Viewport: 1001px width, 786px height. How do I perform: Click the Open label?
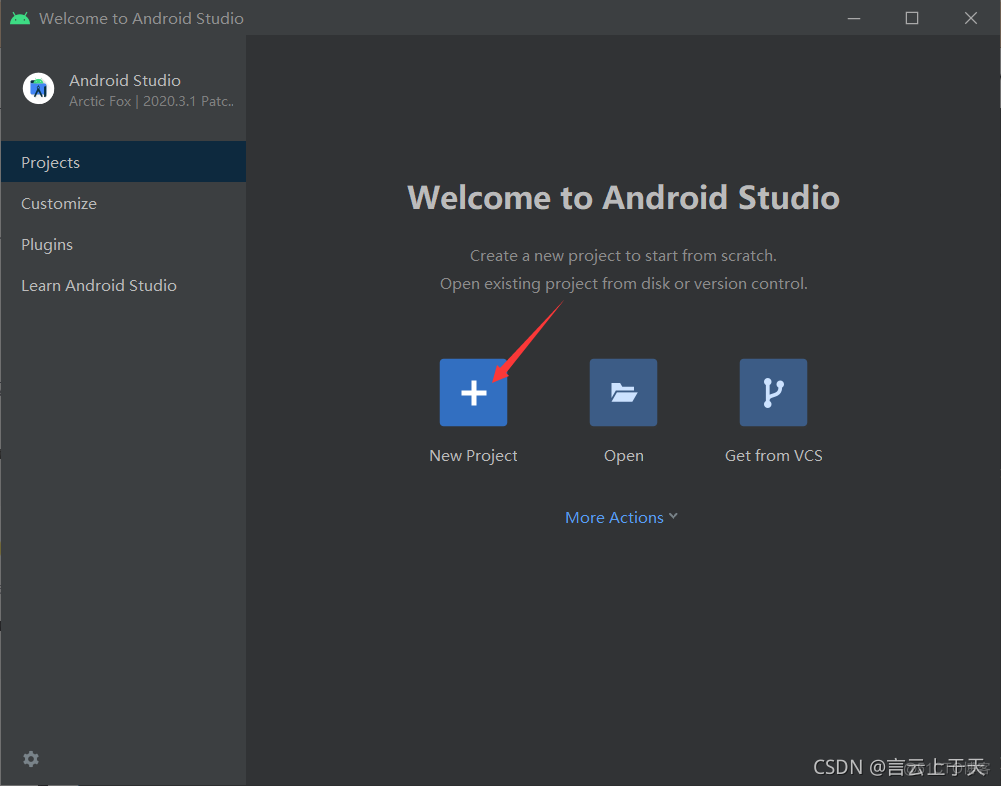click(624, 455)
